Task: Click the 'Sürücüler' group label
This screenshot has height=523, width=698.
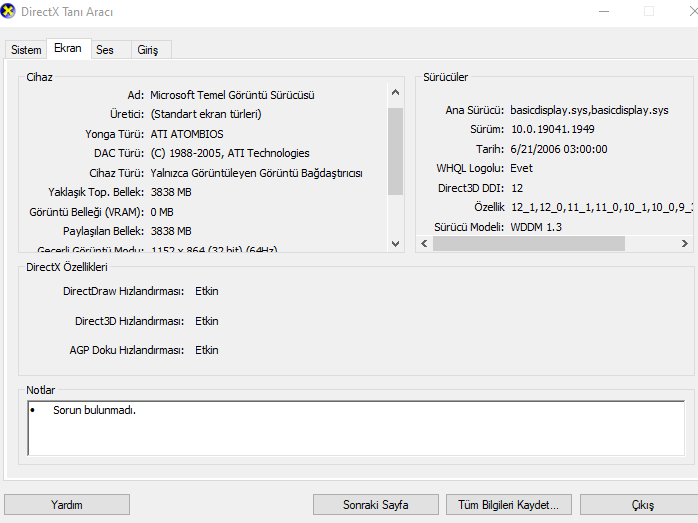Action: click(x=446, y=77)
